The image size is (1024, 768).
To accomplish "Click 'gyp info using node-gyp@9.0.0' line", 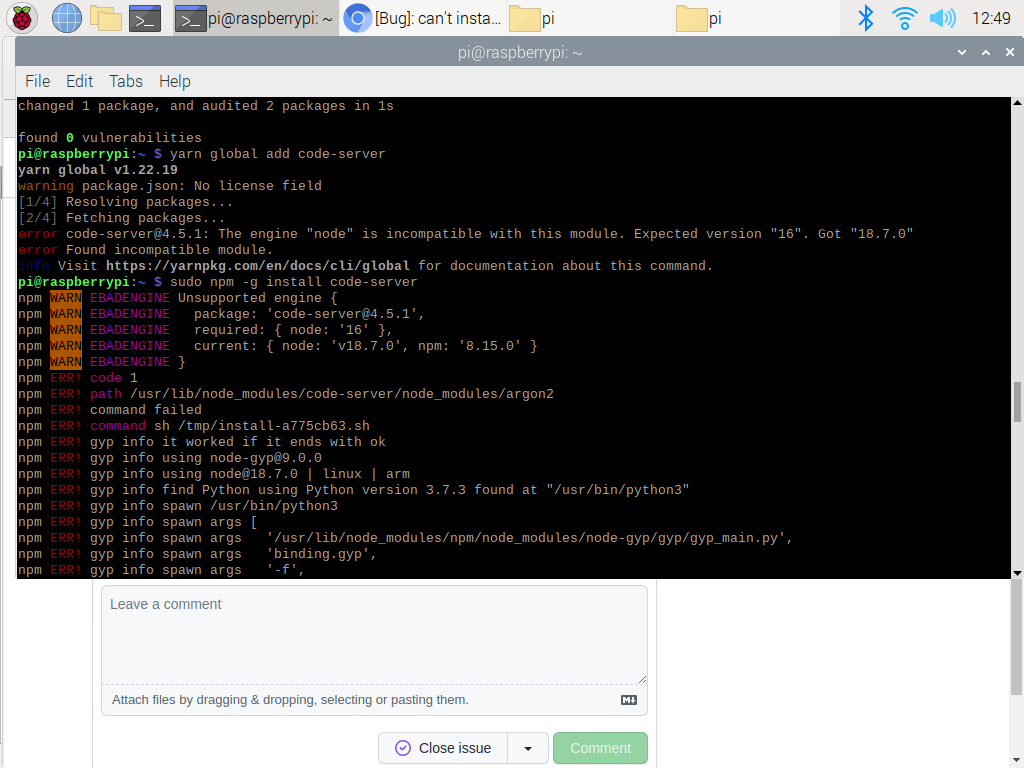I will 170,458.
